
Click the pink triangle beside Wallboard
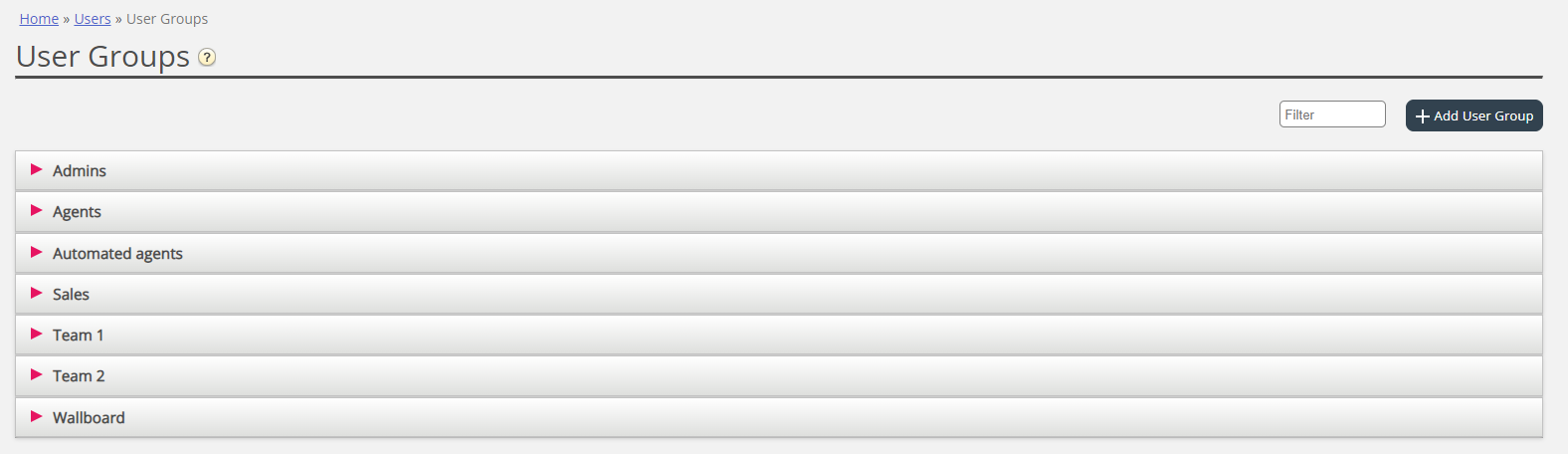[37, 417]
